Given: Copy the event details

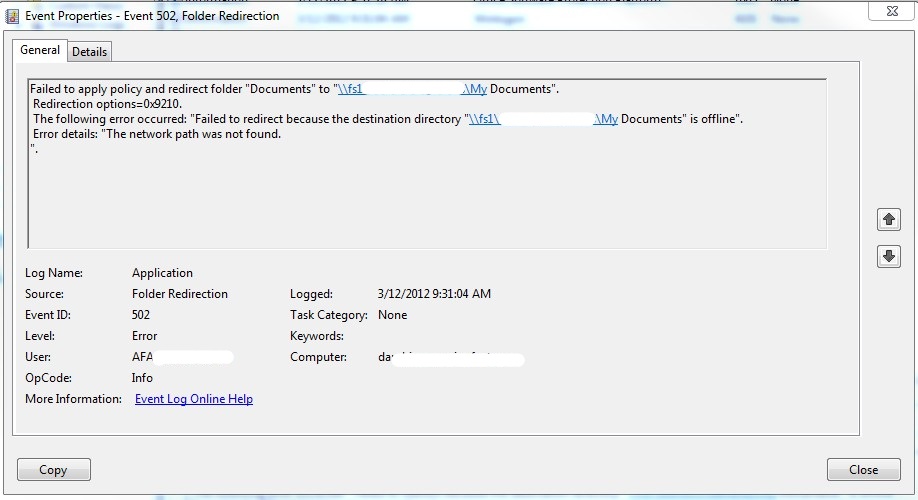Looking at the screenshot, I should click(54, 470).
